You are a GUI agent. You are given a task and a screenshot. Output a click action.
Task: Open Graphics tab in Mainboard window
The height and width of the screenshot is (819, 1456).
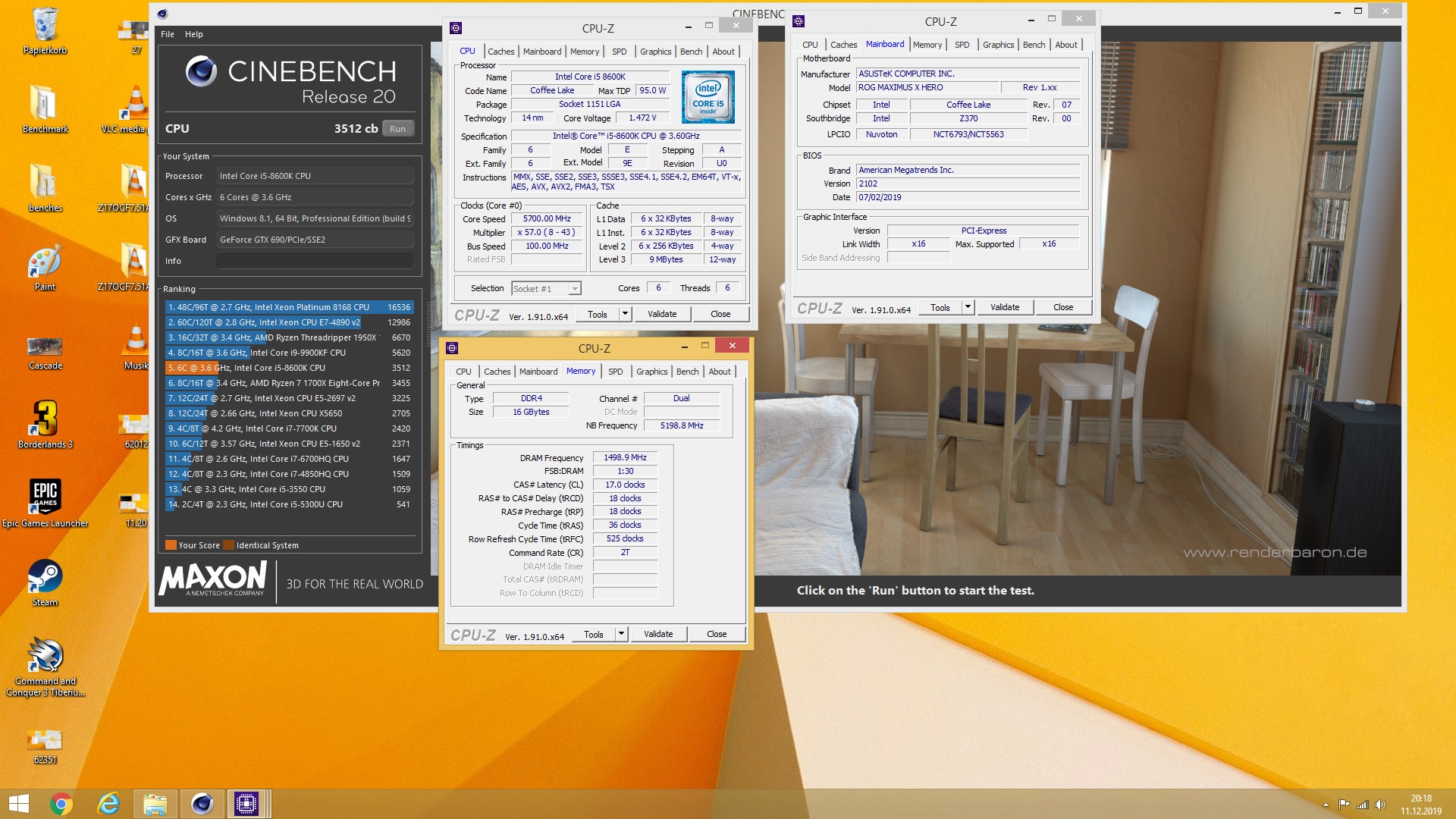point(998,45)
